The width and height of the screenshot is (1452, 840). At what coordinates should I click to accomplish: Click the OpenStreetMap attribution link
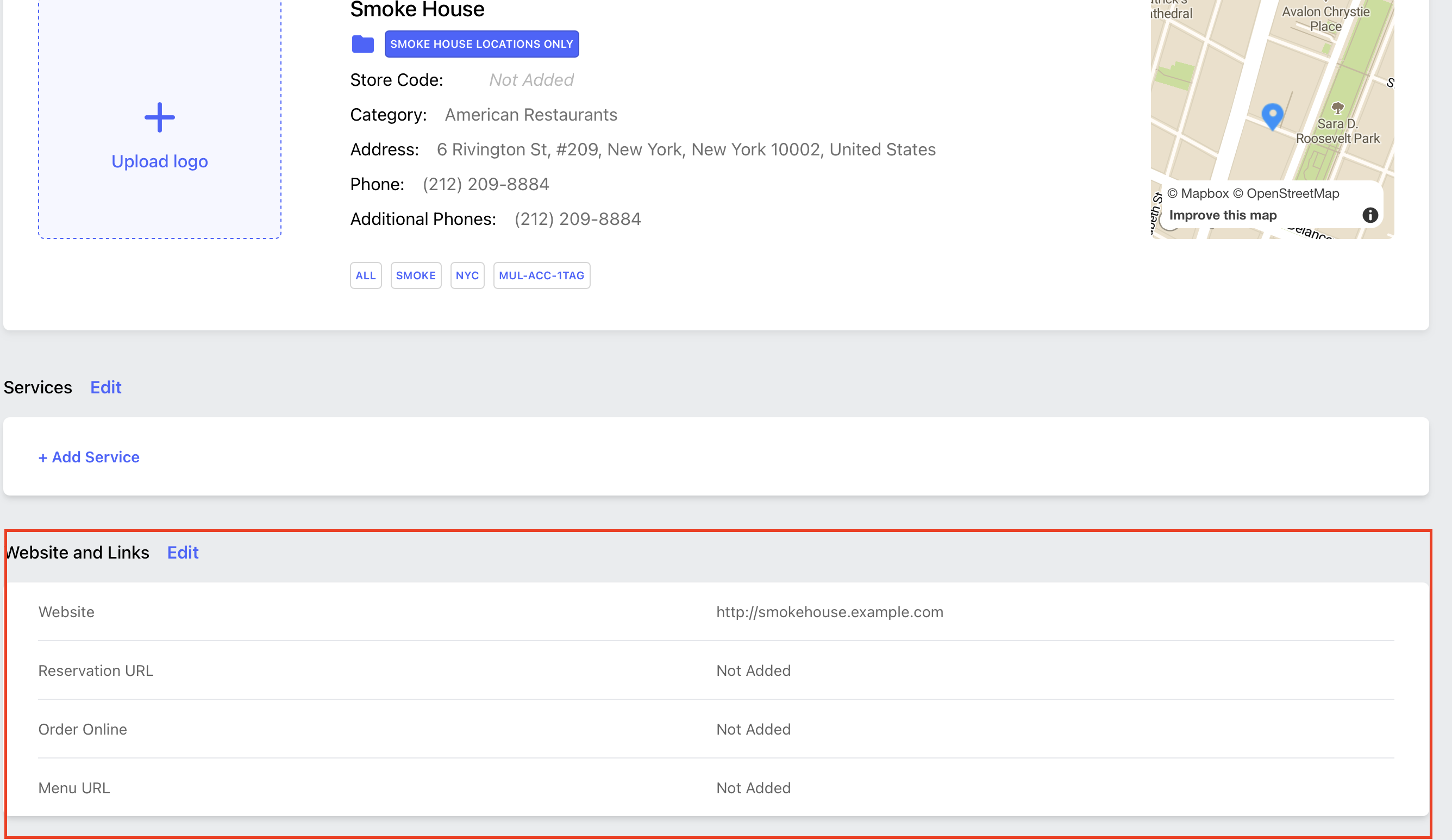(1286, 193)
